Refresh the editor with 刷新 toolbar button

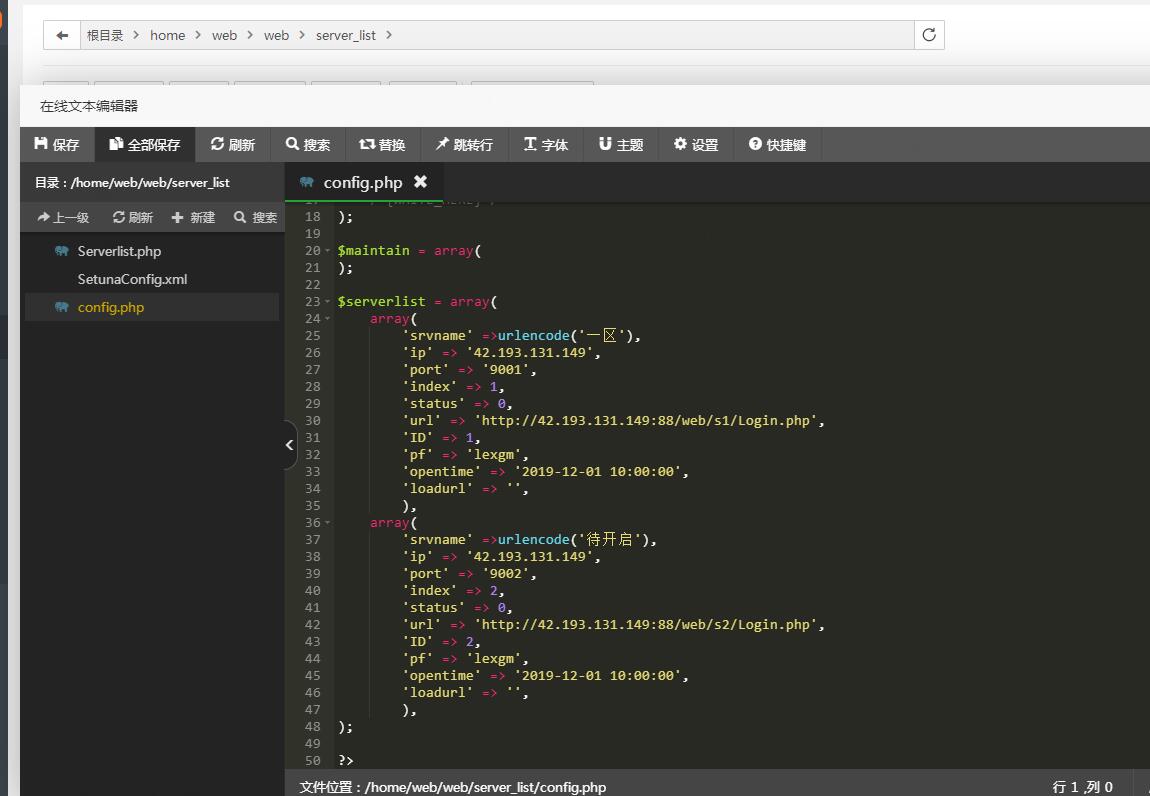233,145
